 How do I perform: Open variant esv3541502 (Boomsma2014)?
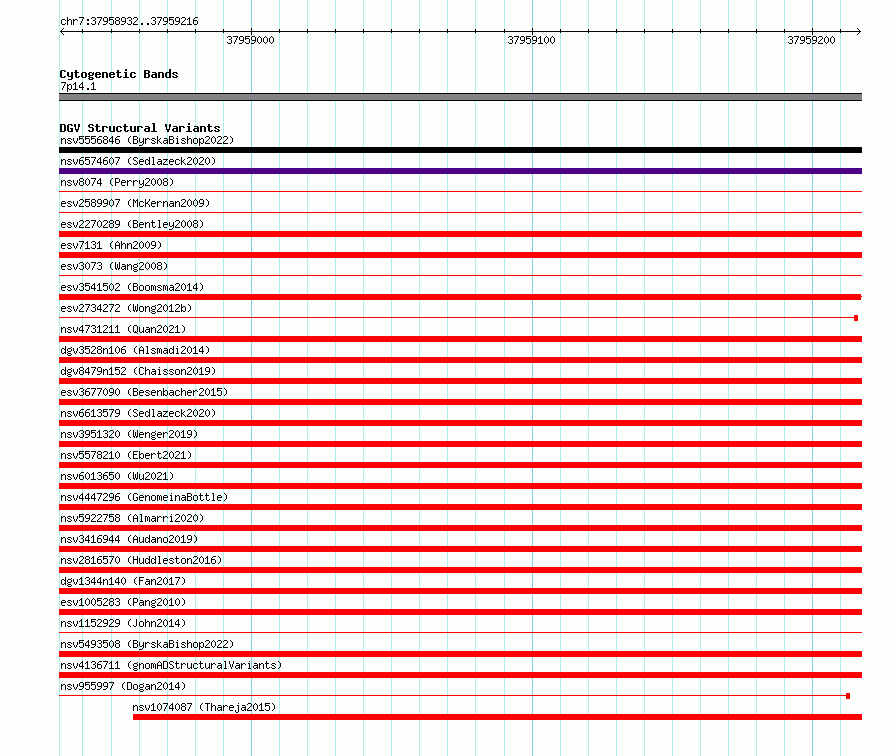click(132, 287)
